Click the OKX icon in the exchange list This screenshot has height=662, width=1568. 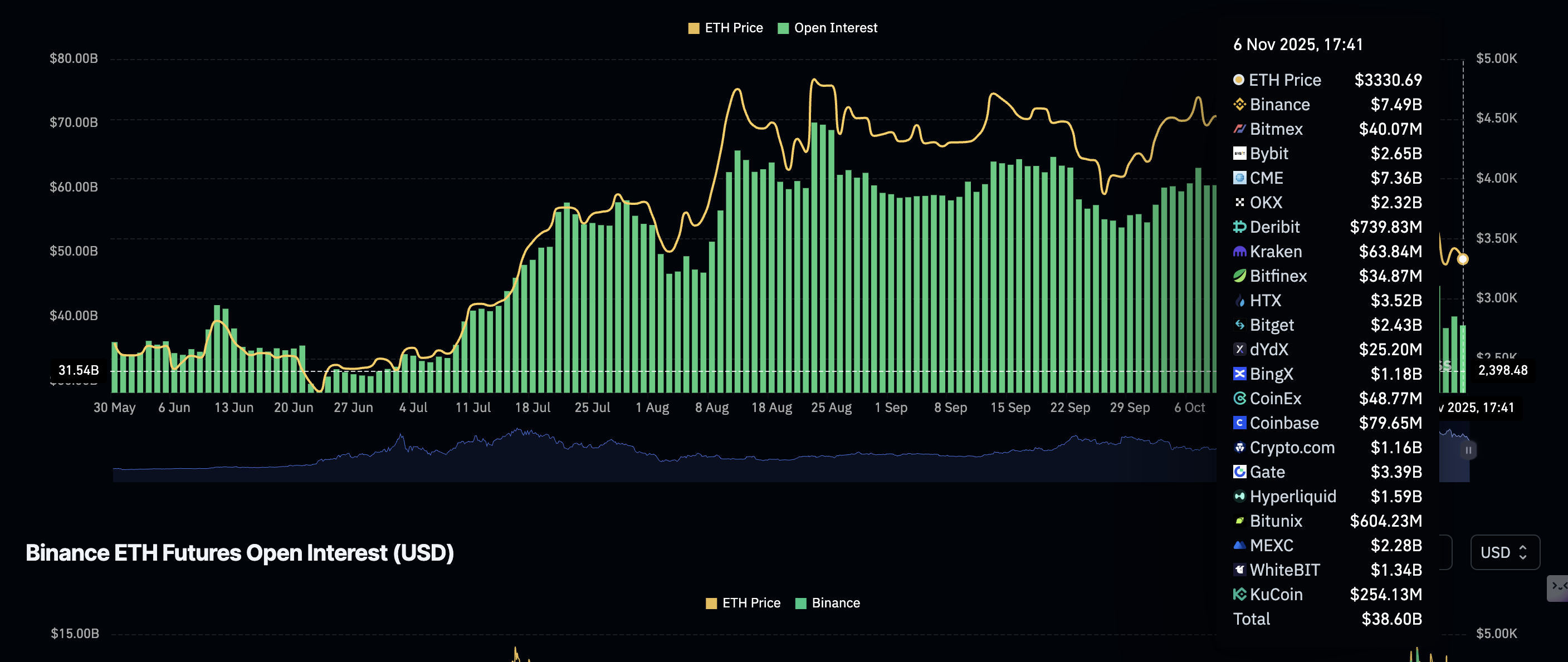coord(1239,202)
